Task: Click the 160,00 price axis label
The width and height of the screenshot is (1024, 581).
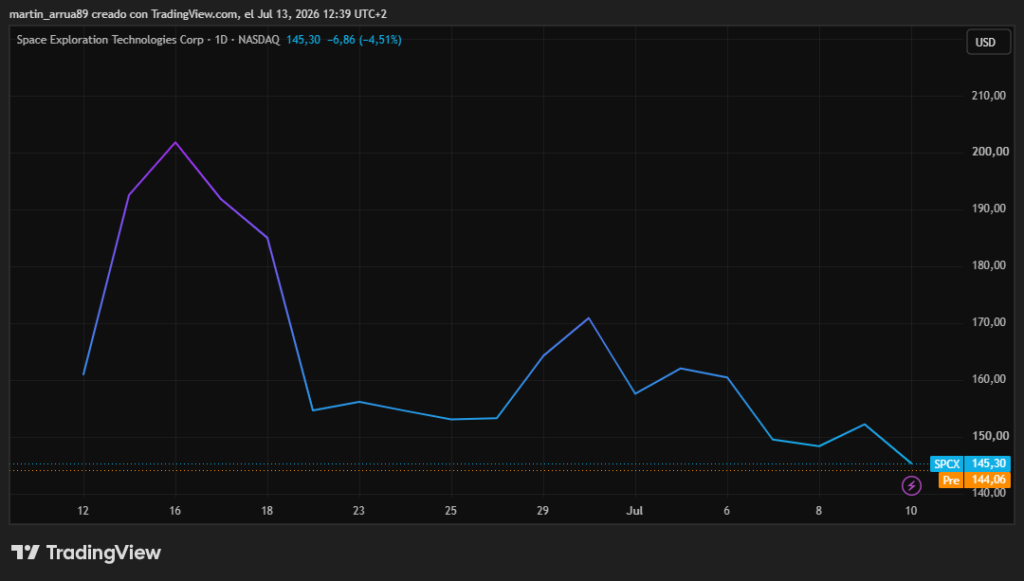Action: click(989, 379)
